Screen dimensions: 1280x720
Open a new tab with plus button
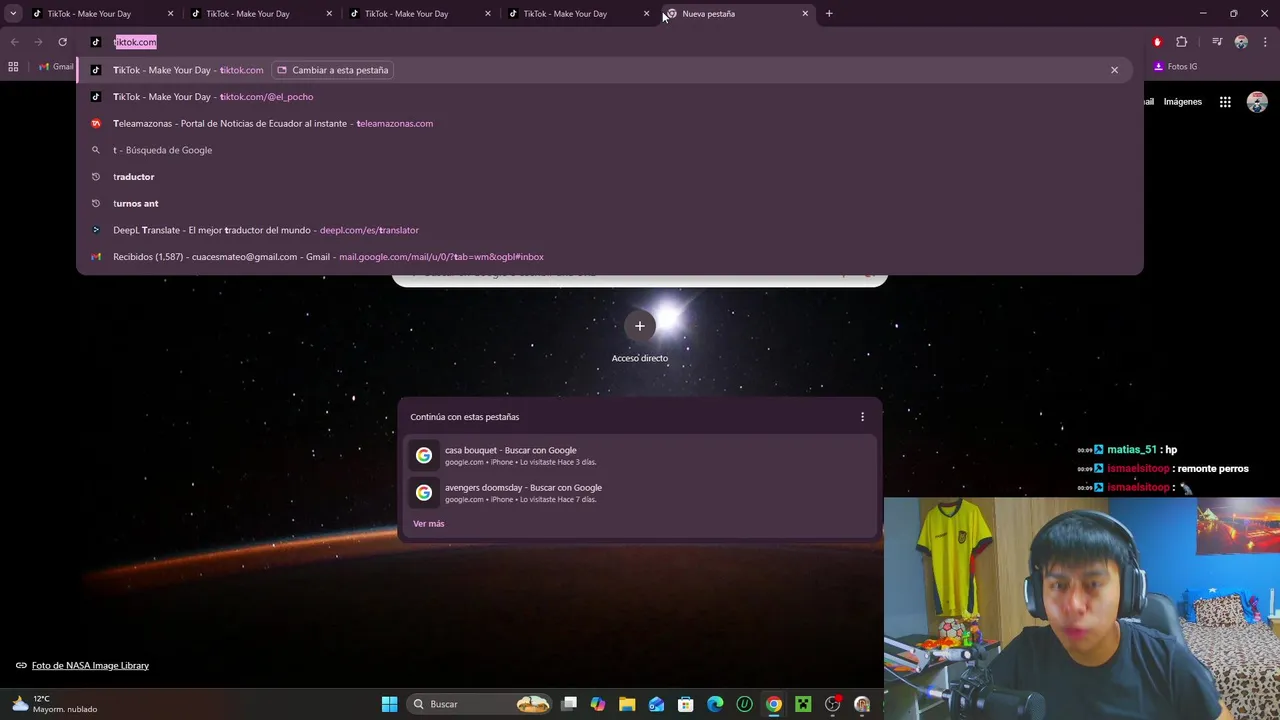[x=829, y=14]
